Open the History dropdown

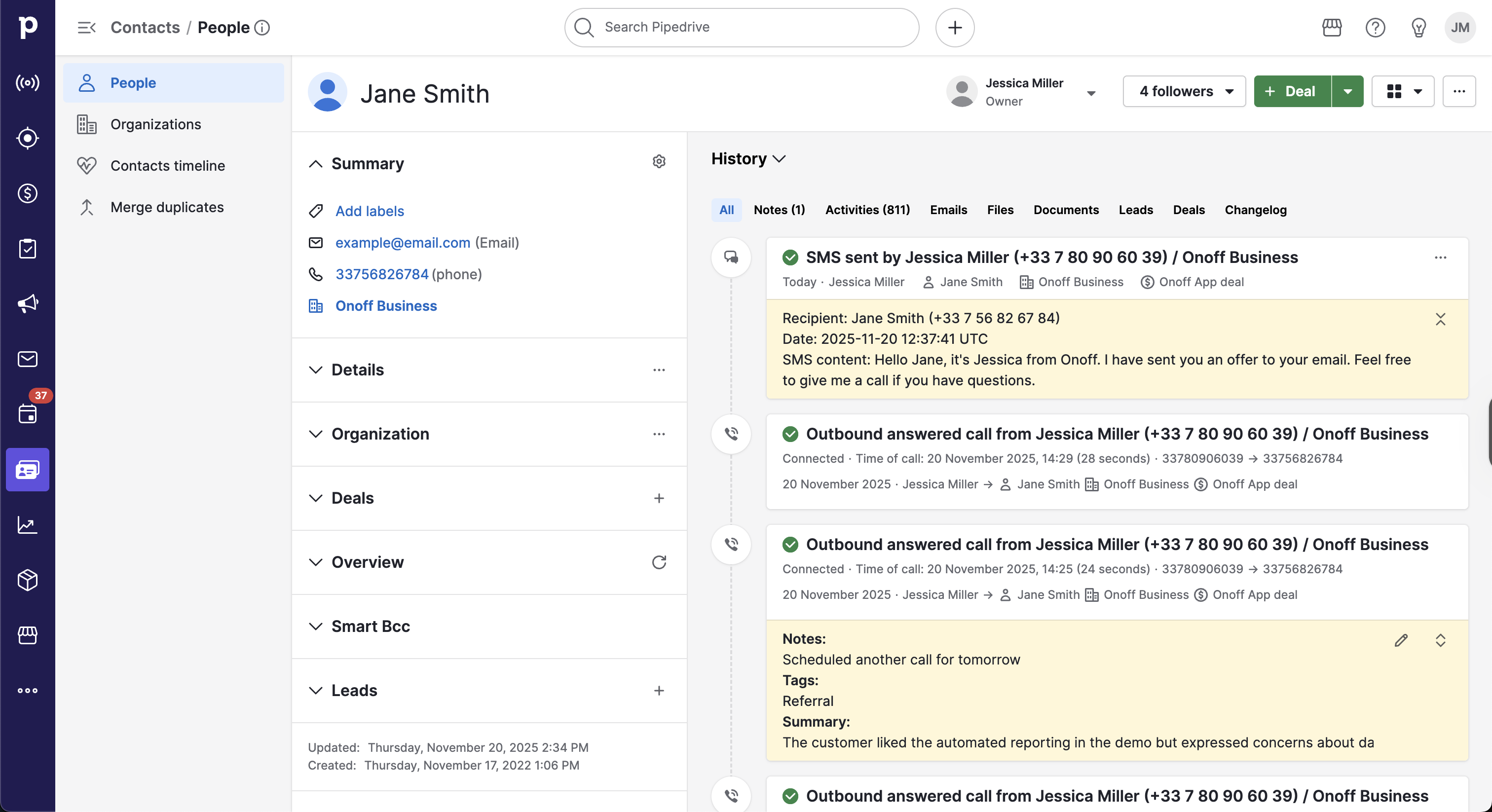[x=748, y=159]
